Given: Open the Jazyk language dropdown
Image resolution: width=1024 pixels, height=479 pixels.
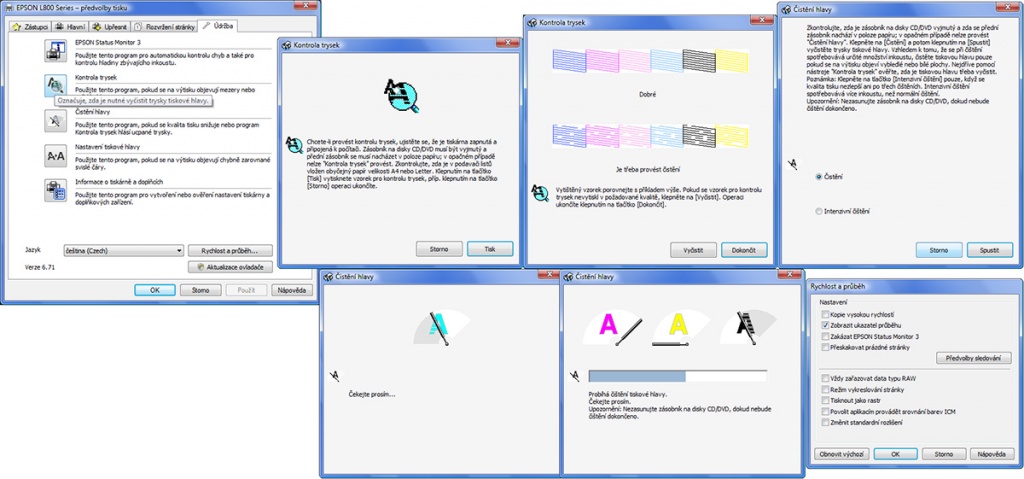Looking at the screenshot, I should click(123, 251).
